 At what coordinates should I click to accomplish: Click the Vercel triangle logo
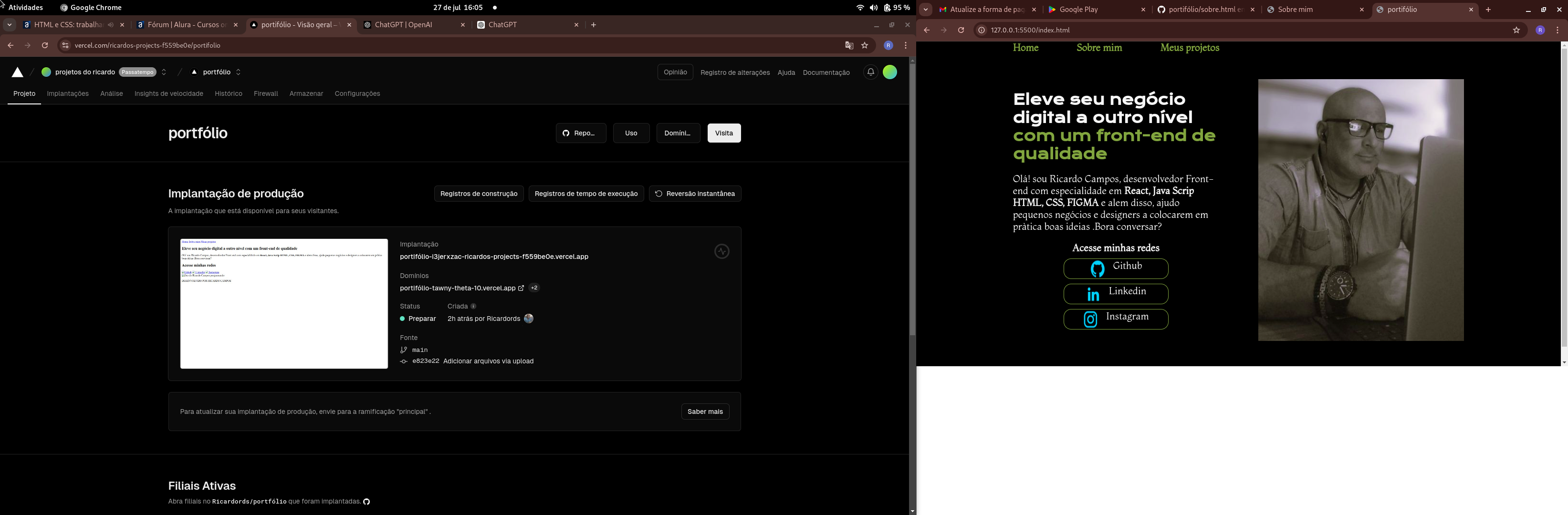point(18,72)
